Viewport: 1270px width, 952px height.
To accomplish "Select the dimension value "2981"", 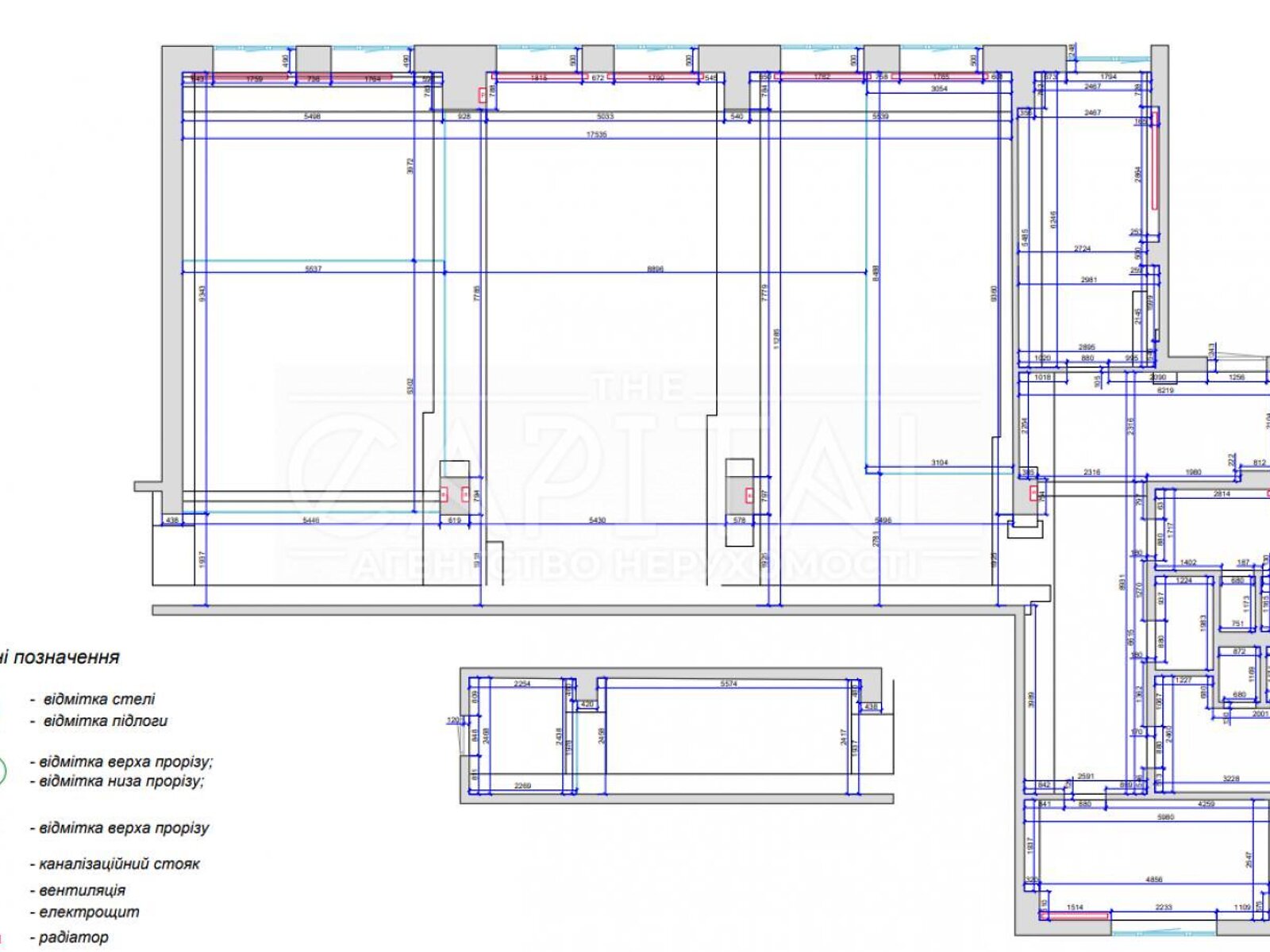I will pyautogui.click(x=1089, y=280).
